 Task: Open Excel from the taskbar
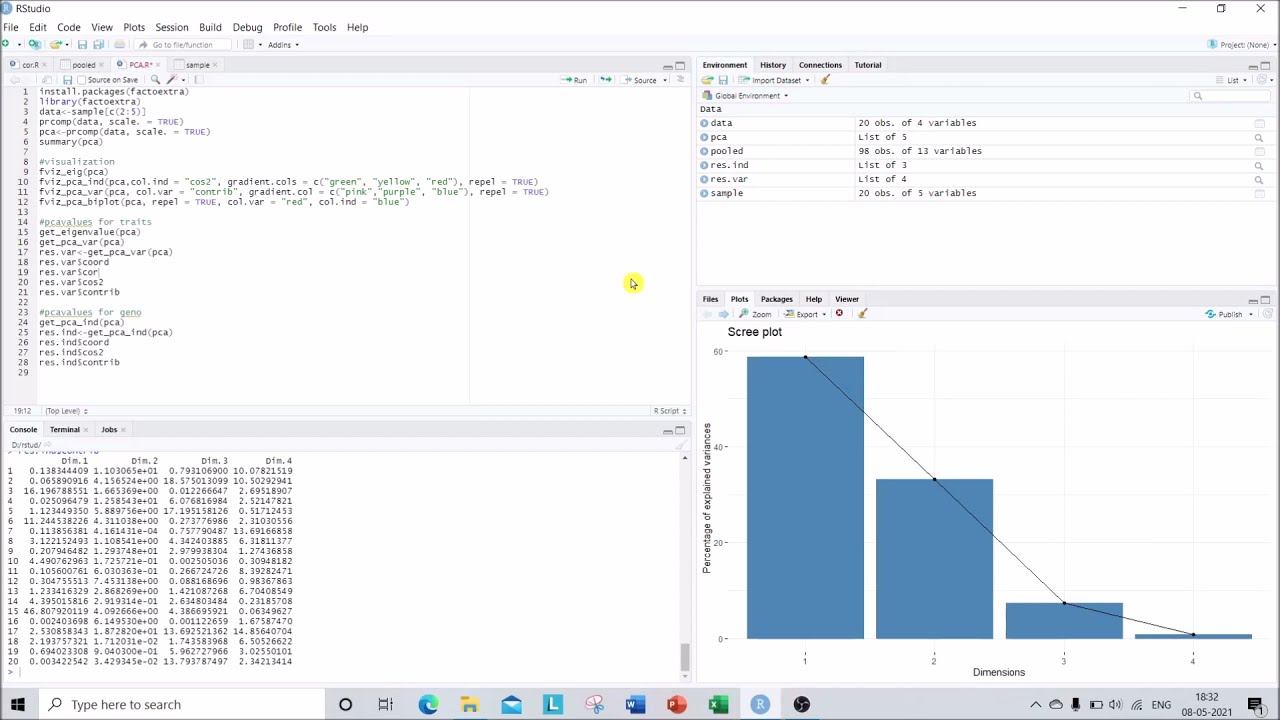pyautogui.click(x=718, y=704)
